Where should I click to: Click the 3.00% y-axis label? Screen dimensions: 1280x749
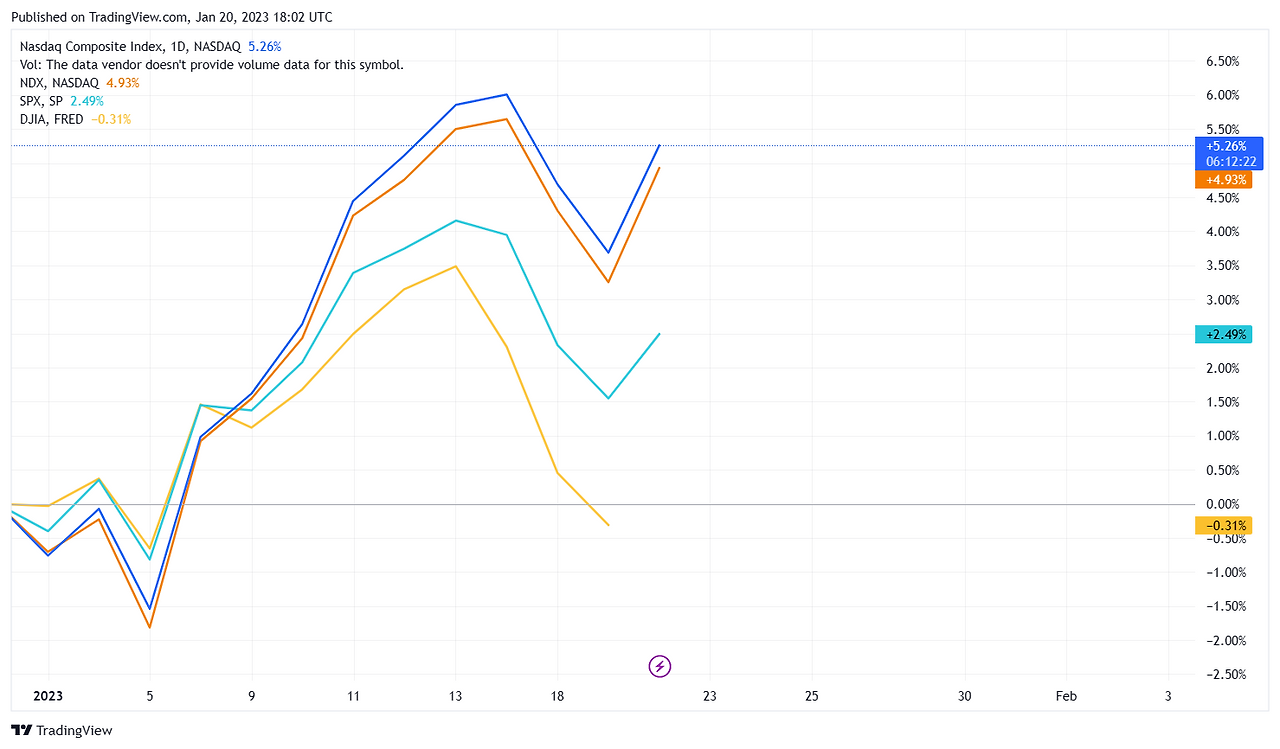point(1223,300)
